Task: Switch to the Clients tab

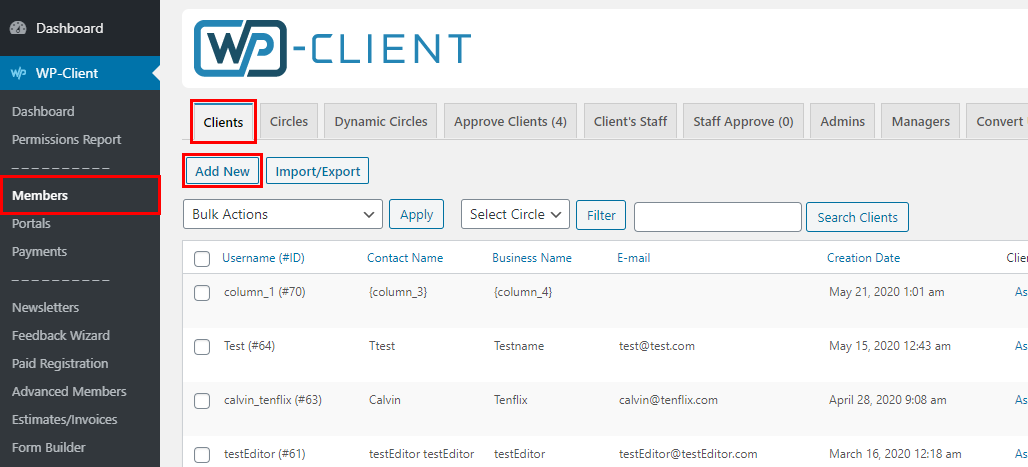Action: [224, 122]
